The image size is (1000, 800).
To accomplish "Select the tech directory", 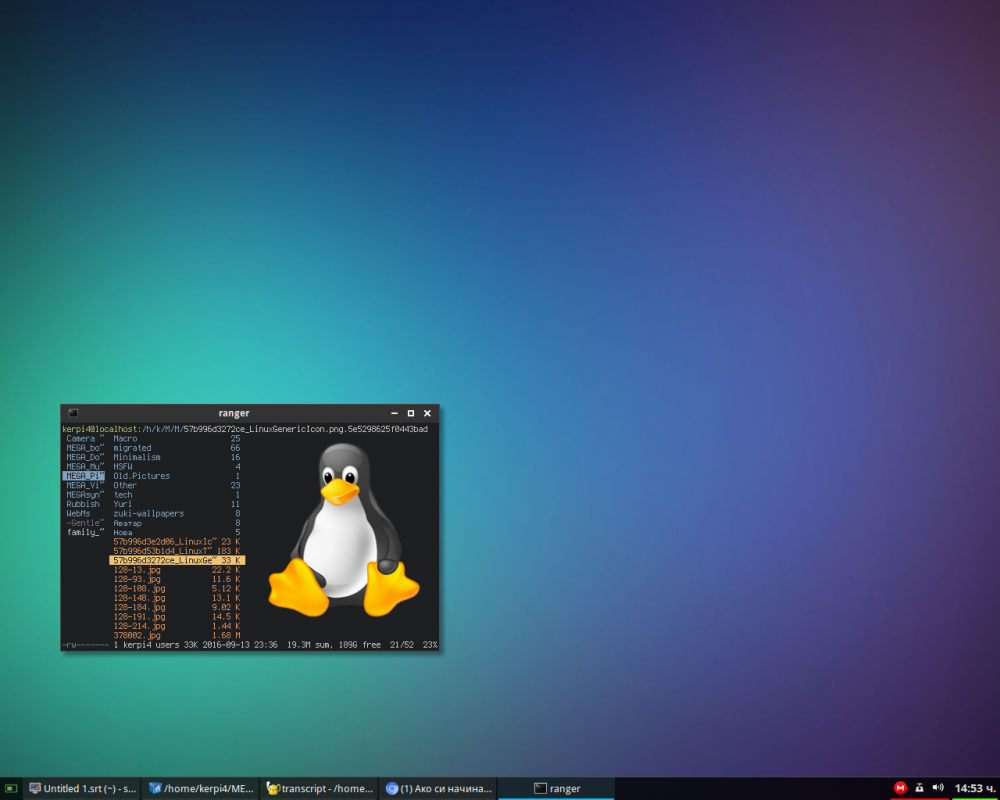I will (x=177, y=495).
